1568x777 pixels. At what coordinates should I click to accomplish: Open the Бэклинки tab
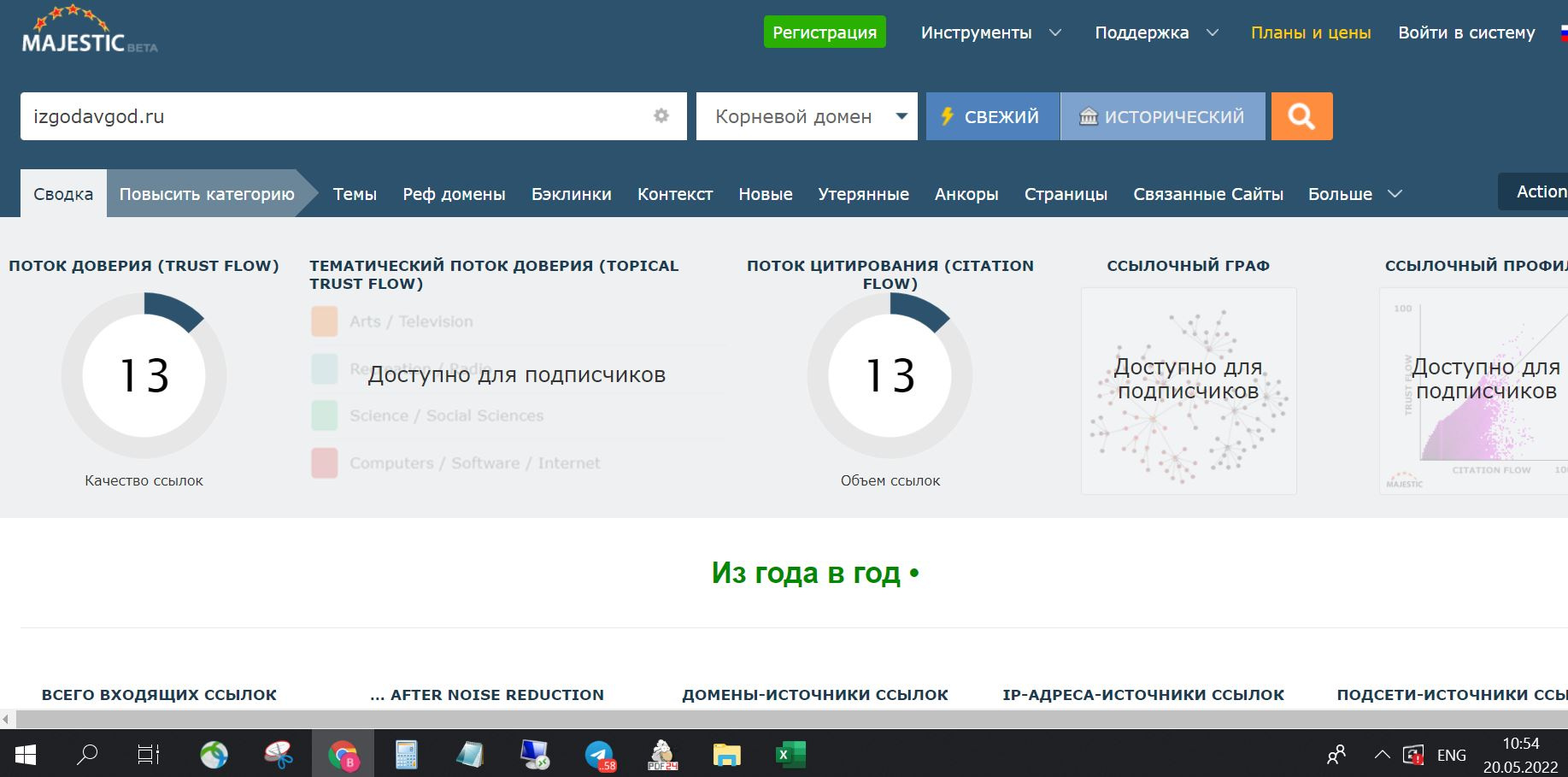[572, 194]
